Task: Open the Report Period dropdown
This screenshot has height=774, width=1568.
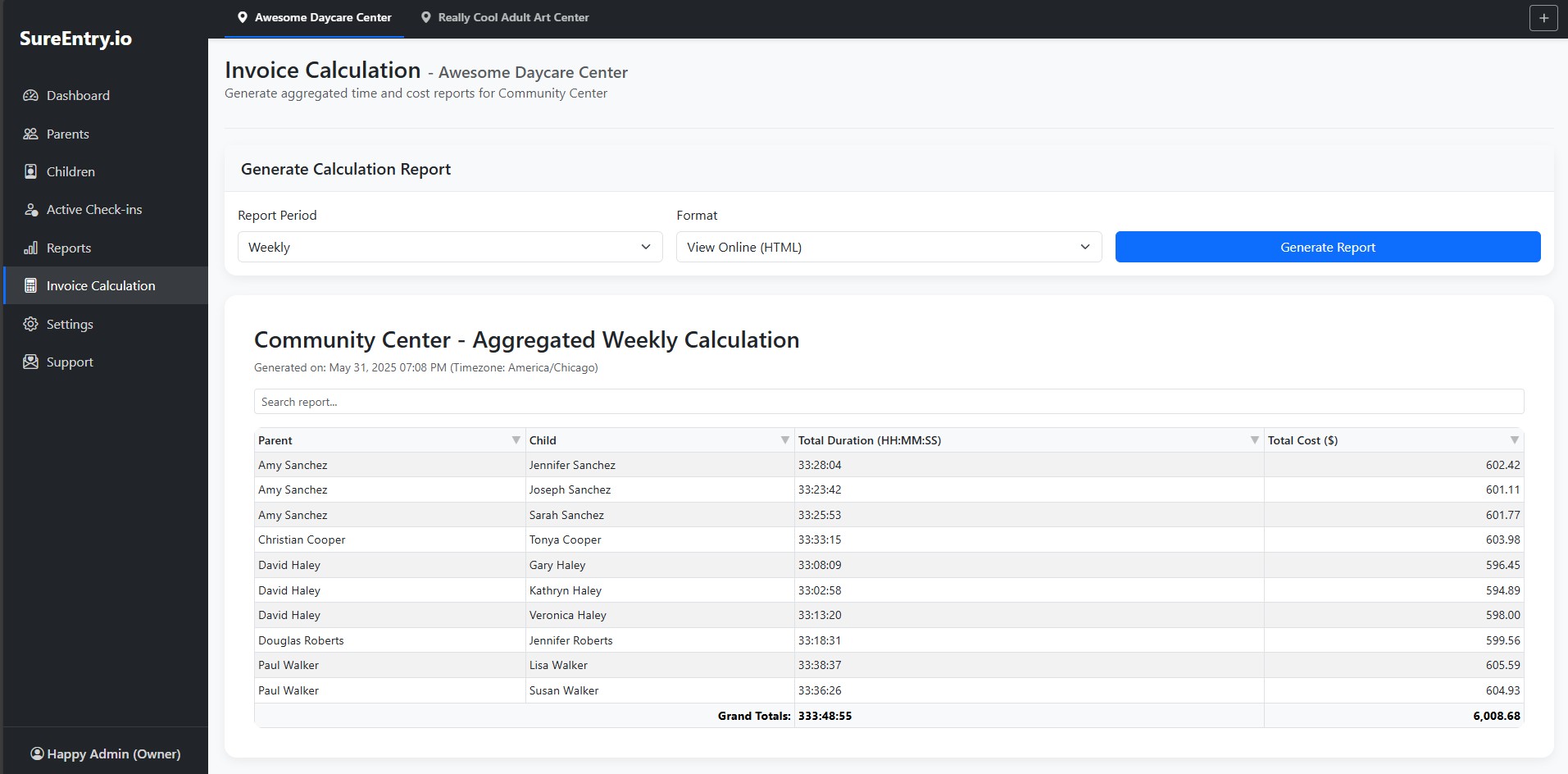Action: point(449,247)
